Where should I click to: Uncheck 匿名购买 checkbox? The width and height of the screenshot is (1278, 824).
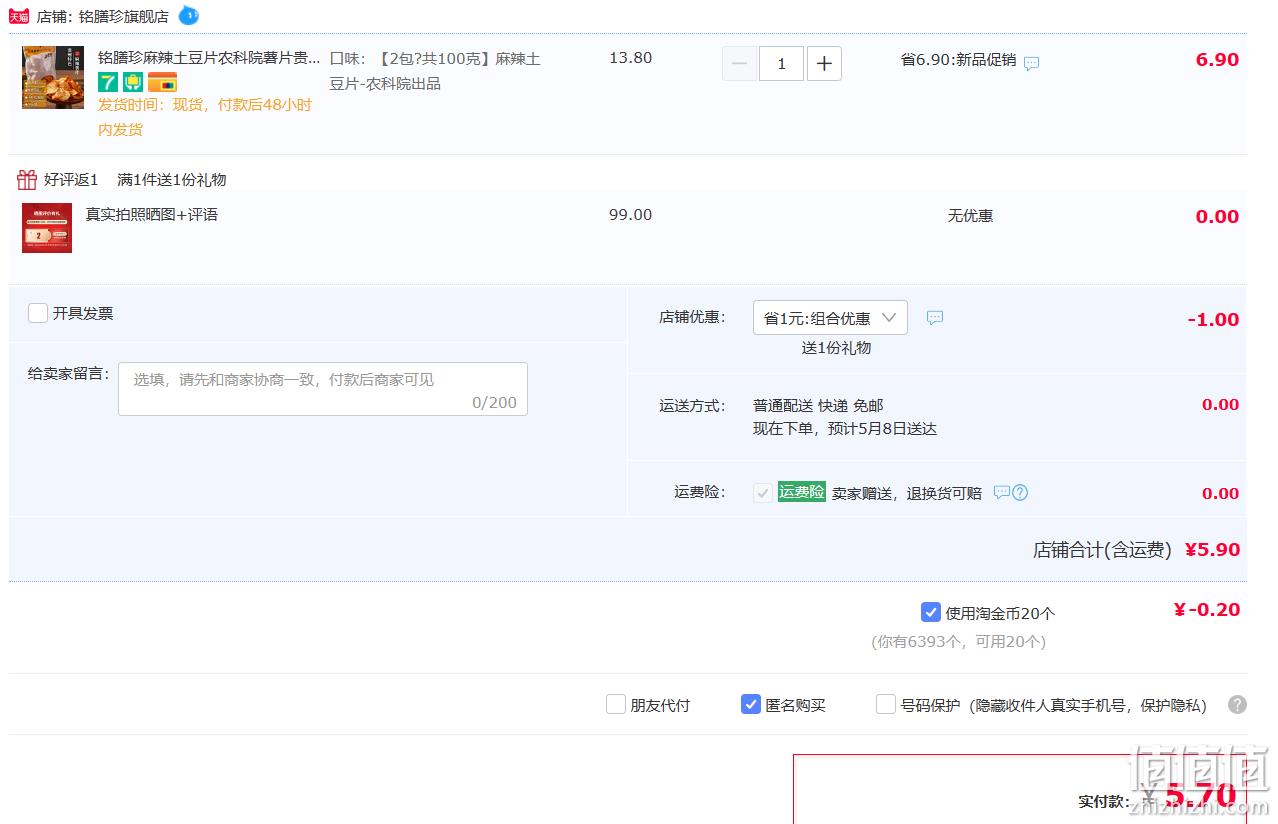click(x=751, y=705)
